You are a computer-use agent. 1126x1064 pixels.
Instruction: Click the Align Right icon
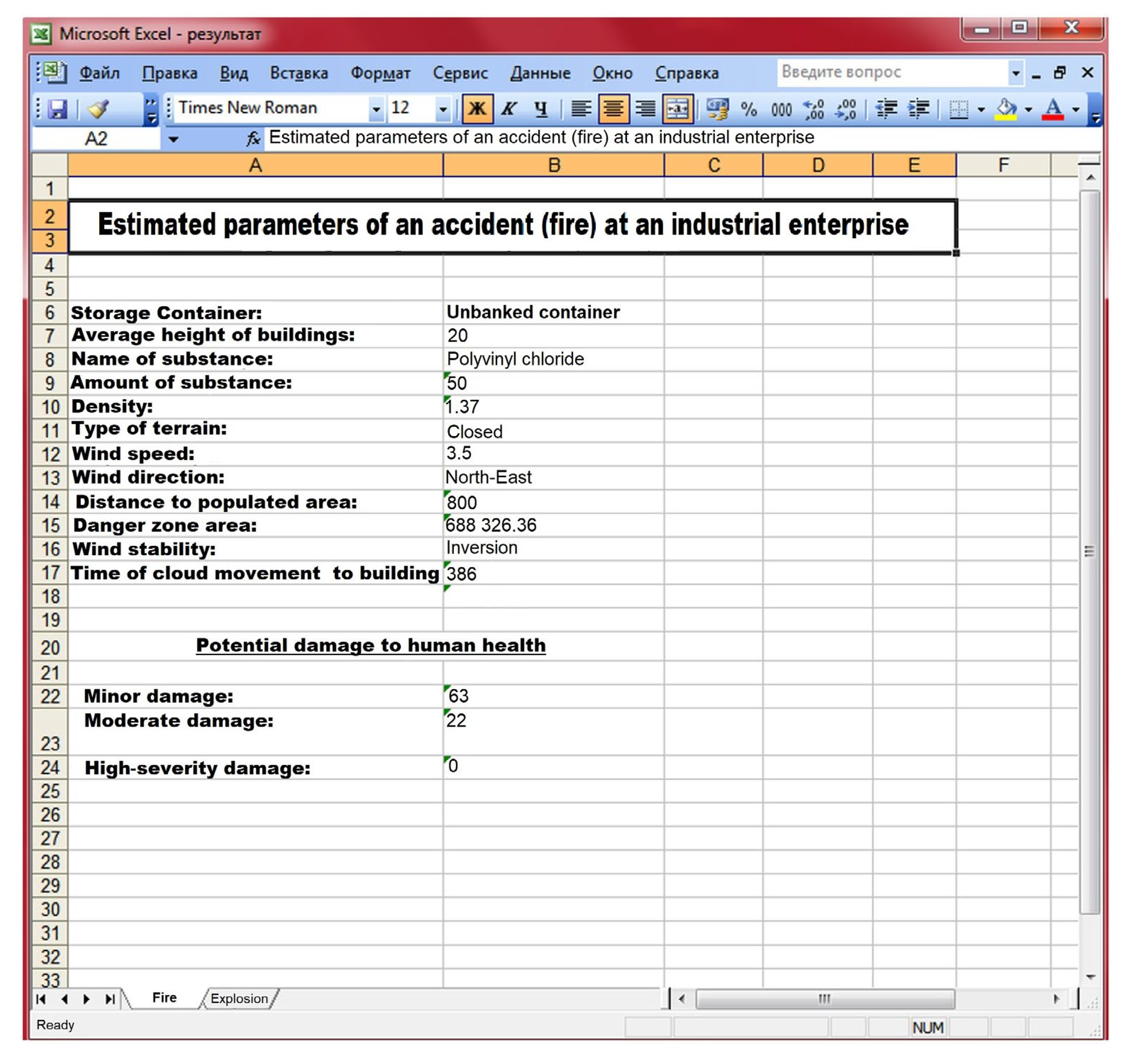tap(645, 108)
